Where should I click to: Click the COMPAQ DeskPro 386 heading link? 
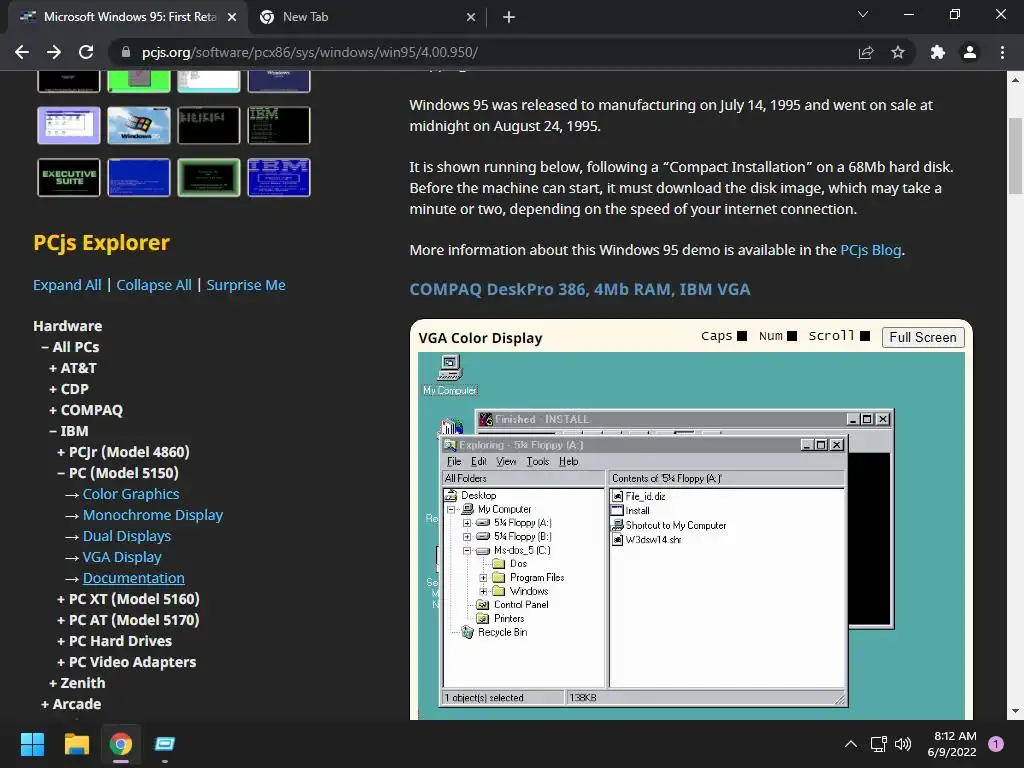click(580, 289)
